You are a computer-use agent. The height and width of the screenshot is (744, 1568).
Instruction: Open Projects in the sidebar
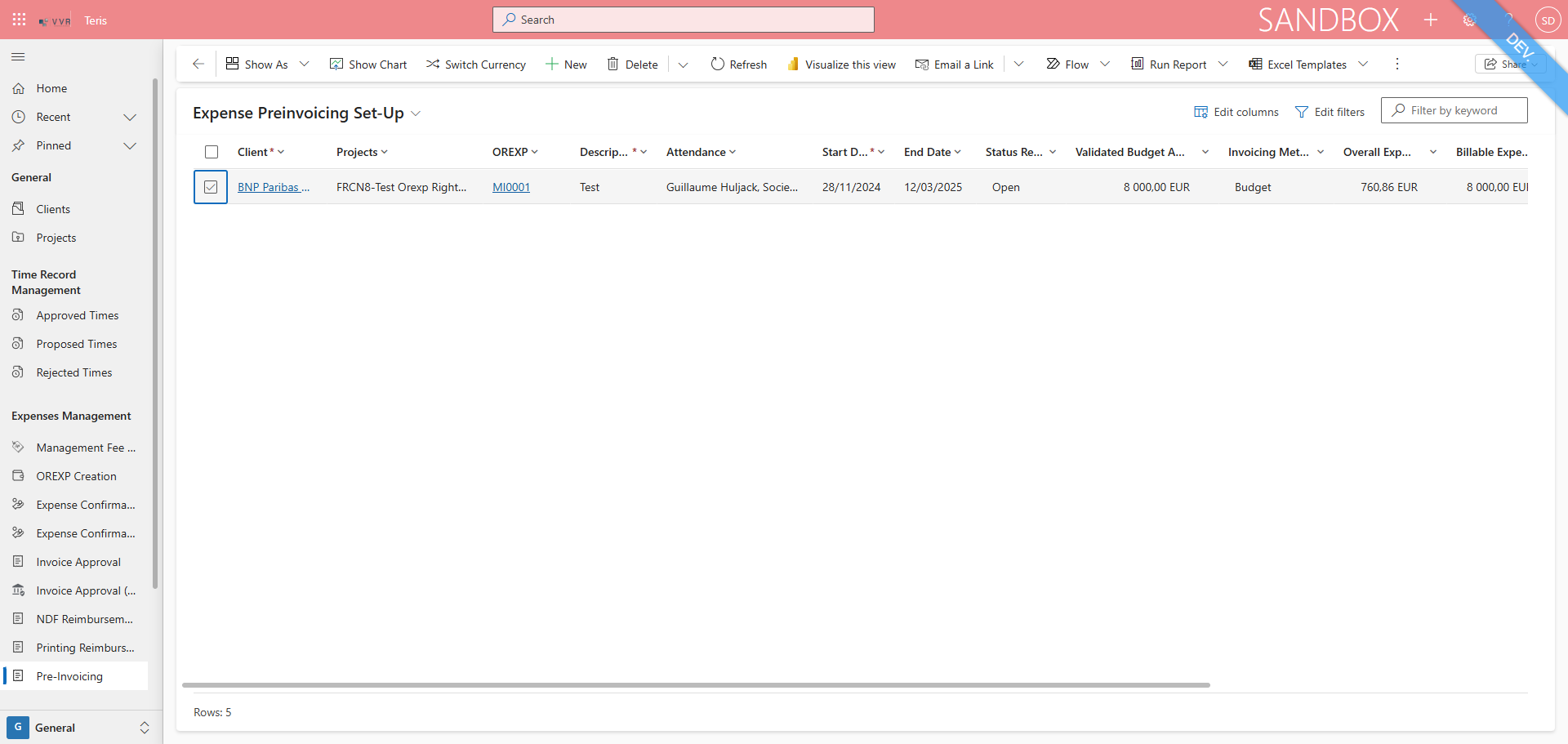(x=74, y=238)
